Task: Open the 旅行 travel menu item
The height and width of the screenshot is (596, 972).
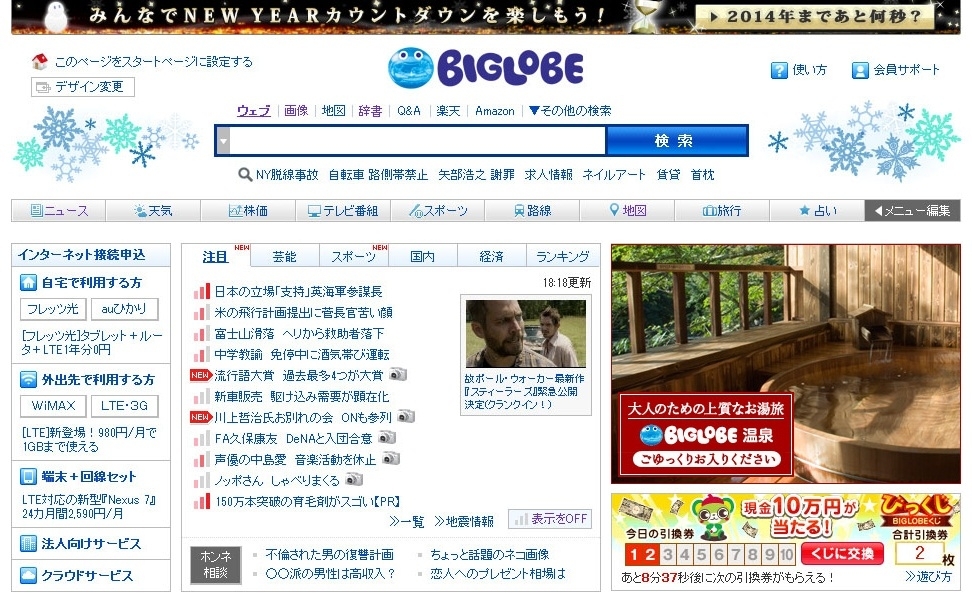Action: (722, 211)
